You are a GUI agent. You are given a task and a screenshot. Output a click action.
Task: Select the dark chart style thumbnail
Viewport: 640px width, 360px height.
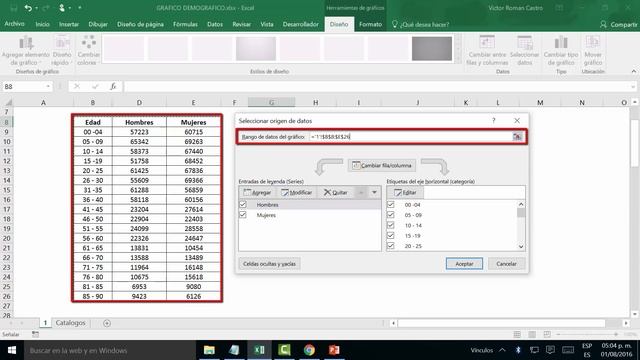point(432,49)
